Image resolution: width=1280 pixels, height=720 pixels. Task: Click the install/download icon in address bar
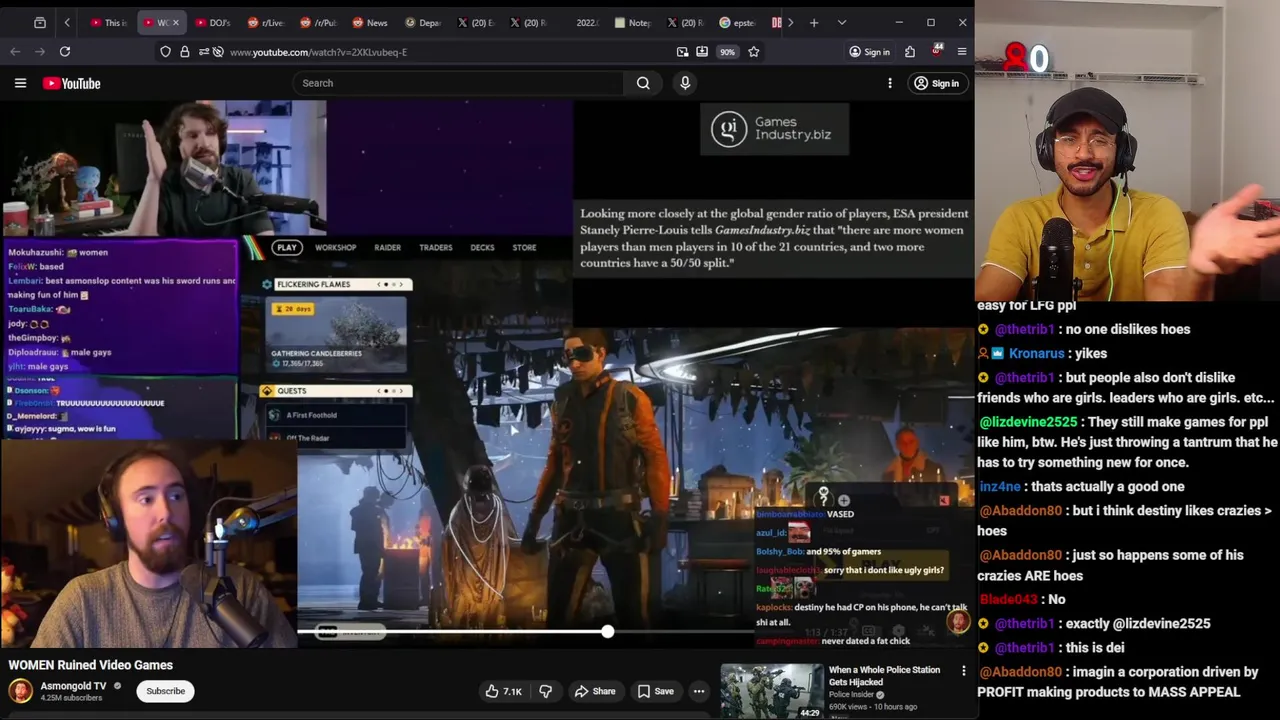(x=702, y=52)
